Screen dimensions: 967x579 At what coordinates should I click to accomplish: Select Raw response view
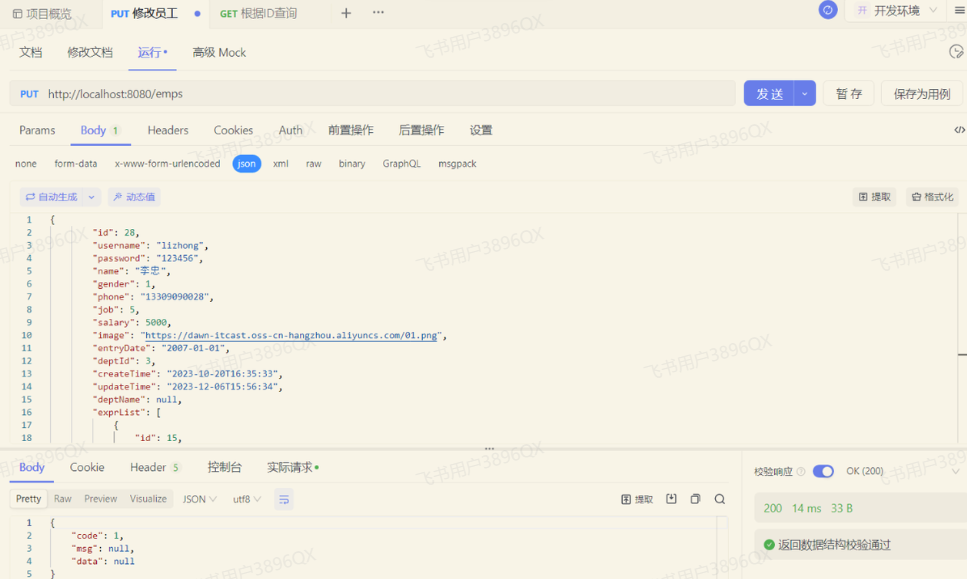pos(62,499)
